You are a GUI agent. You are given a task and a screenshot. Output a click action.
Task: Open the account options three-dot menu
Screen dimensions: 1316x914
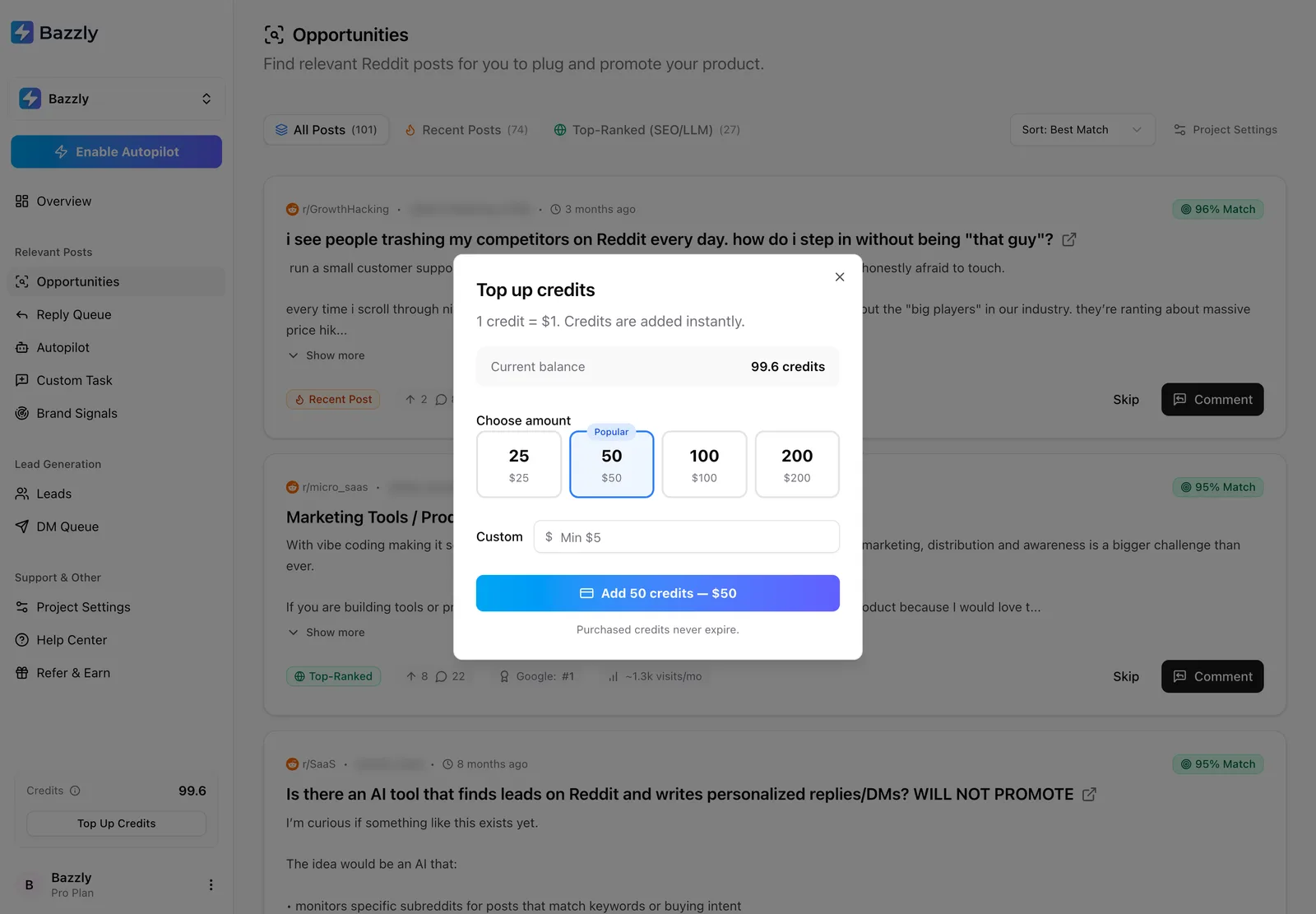coord(211,885)
